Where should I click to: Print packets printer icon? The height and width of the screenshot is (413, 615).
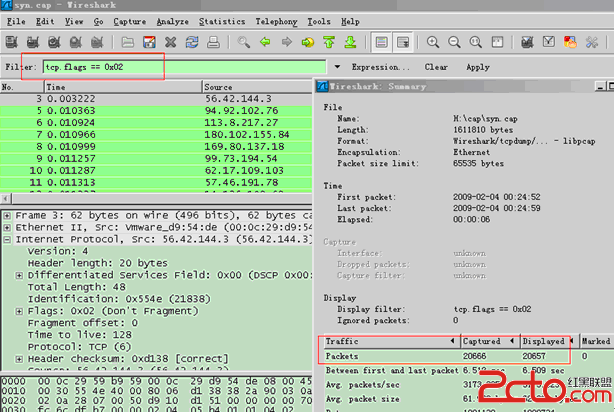213,42
